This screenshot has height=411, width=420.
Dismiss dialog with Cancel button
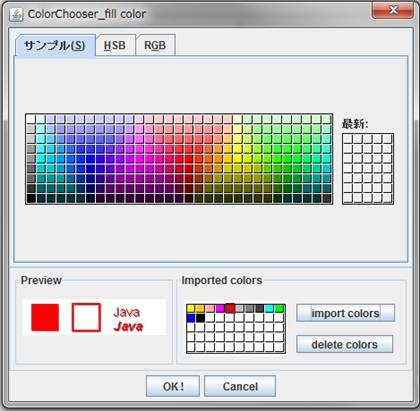(x=240, y=386)
